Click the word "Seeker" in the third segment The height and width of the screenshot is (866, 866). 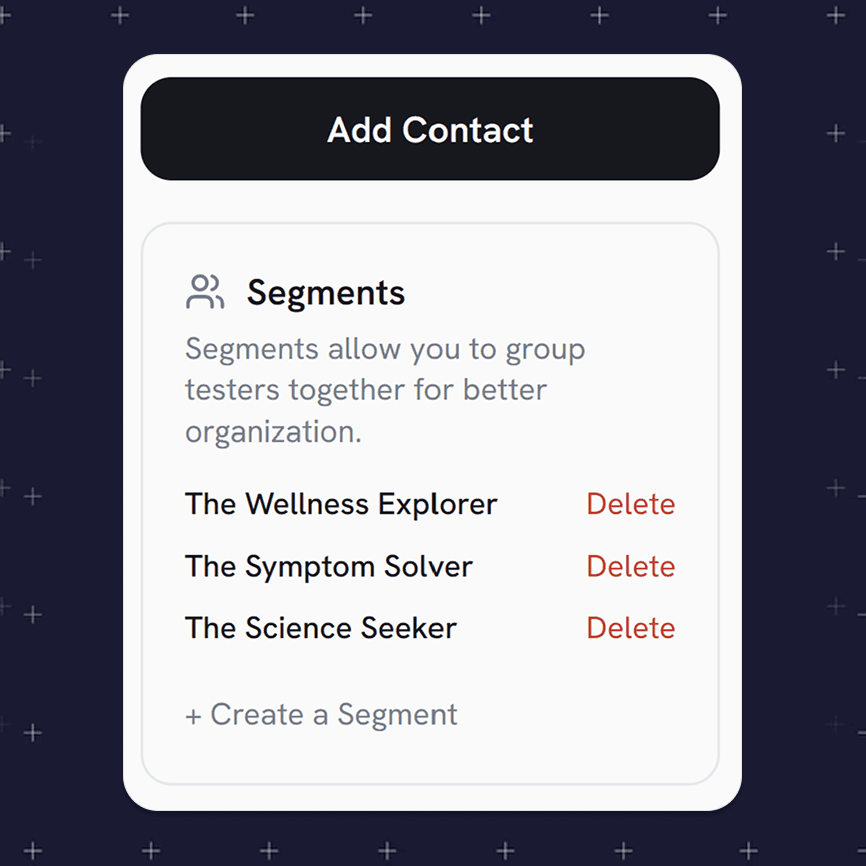click(x=410, y=628)
